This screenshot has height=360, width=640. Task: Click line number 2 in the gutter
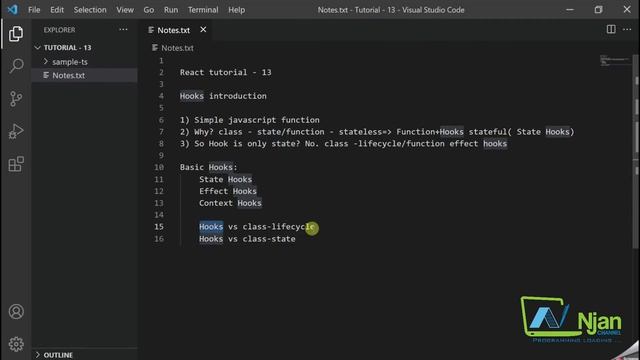[x=161, y=72]
